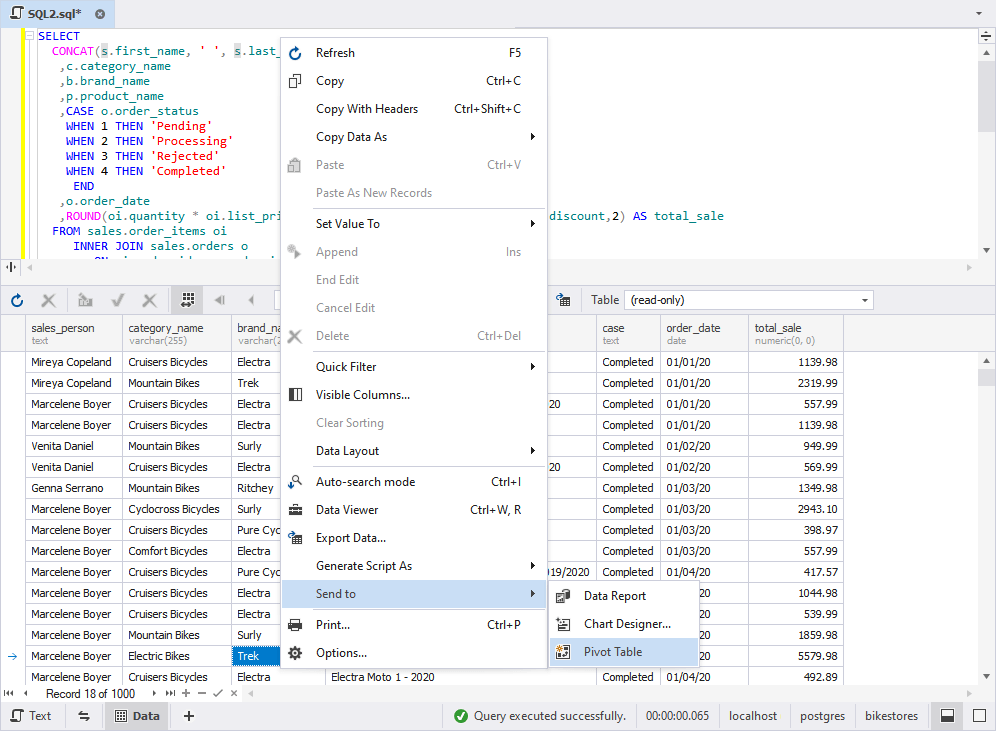The width and height of the screenshot is (996, 731).
Task: Insert a new record with the footer plus icon
Action: click(x=186, y=693)
